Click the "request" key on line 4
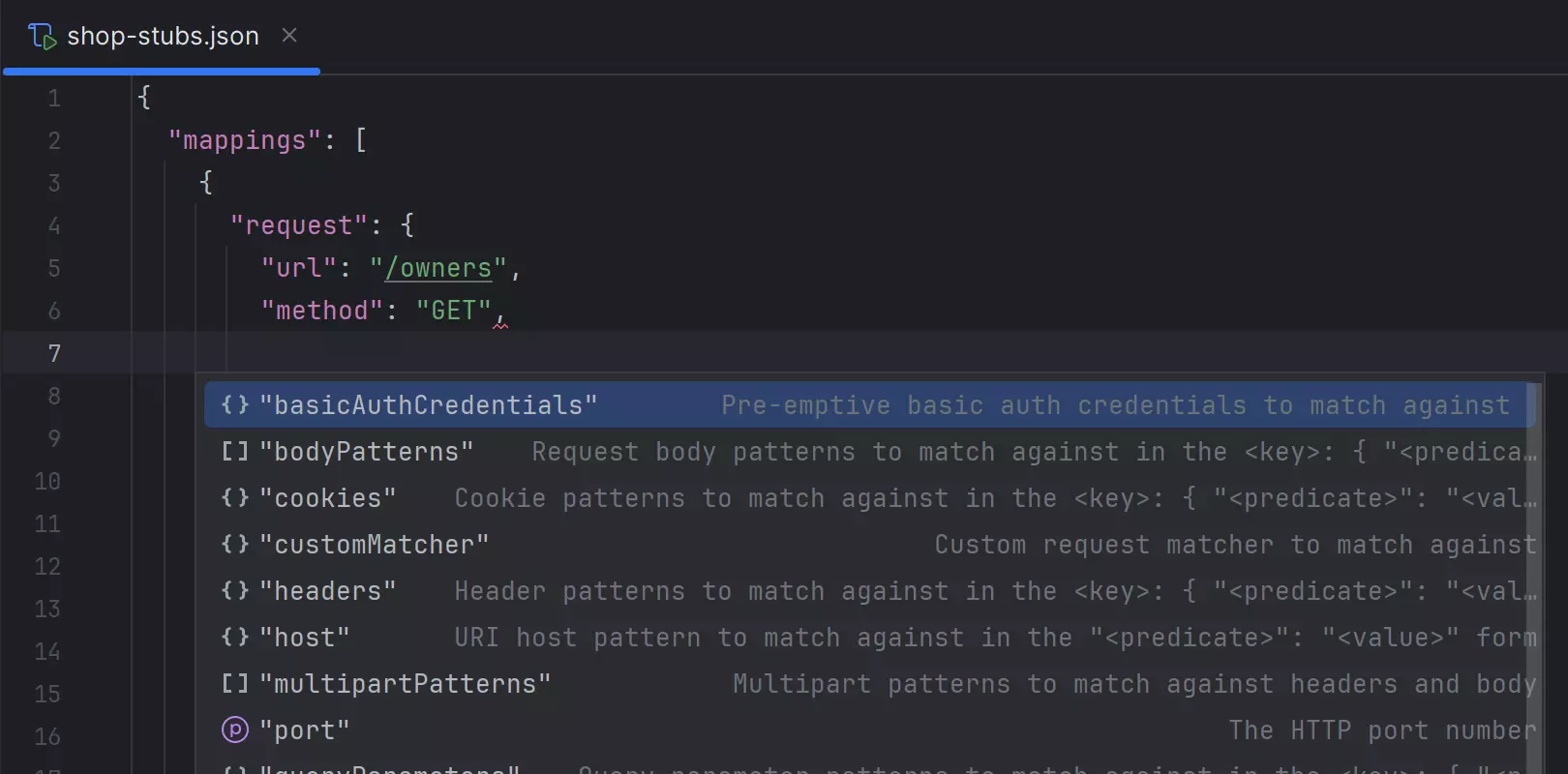 coord(298,225)
